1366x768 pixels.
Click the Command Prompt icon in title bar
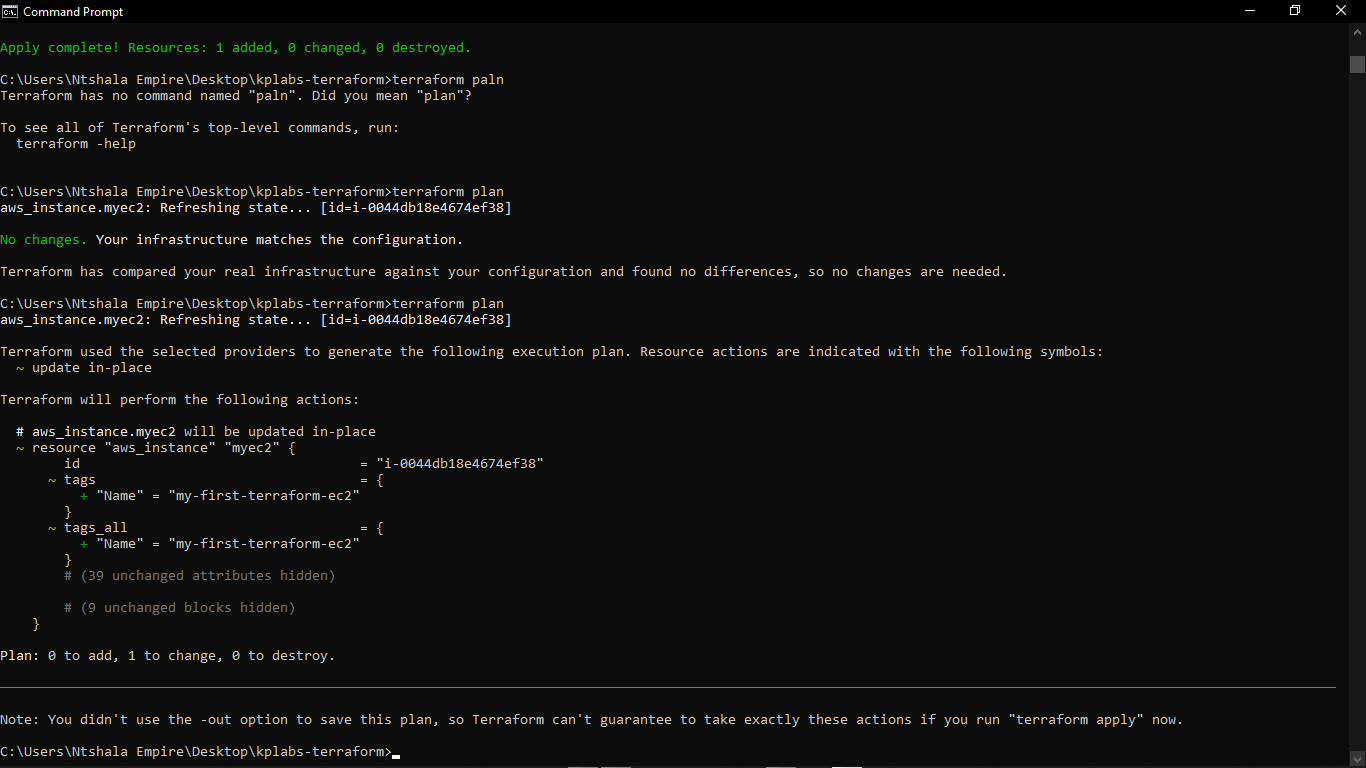[10, 11]
